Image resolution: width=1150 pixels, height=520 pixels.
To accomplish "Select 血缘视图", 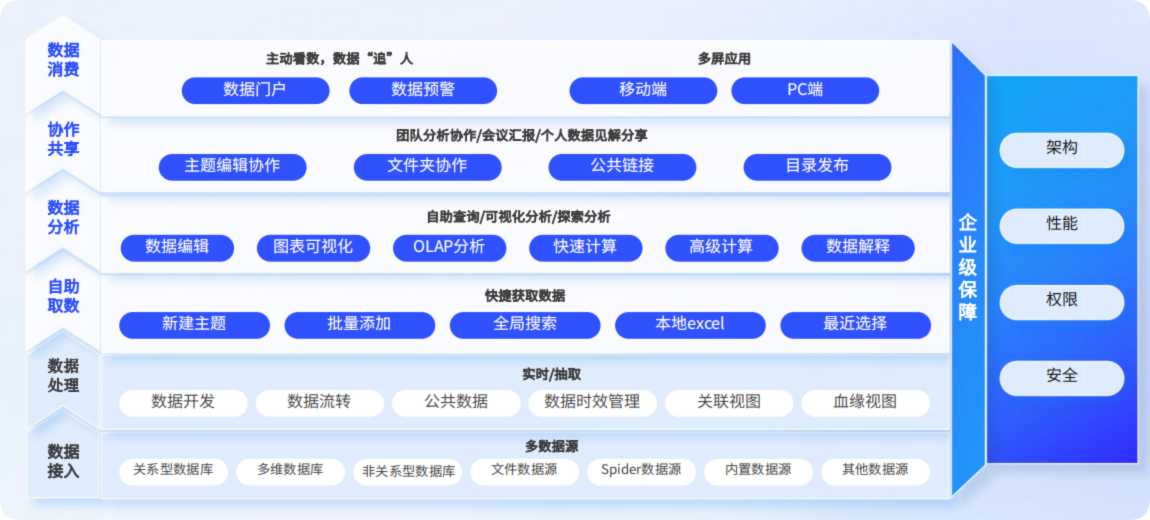I will point(865,403).
